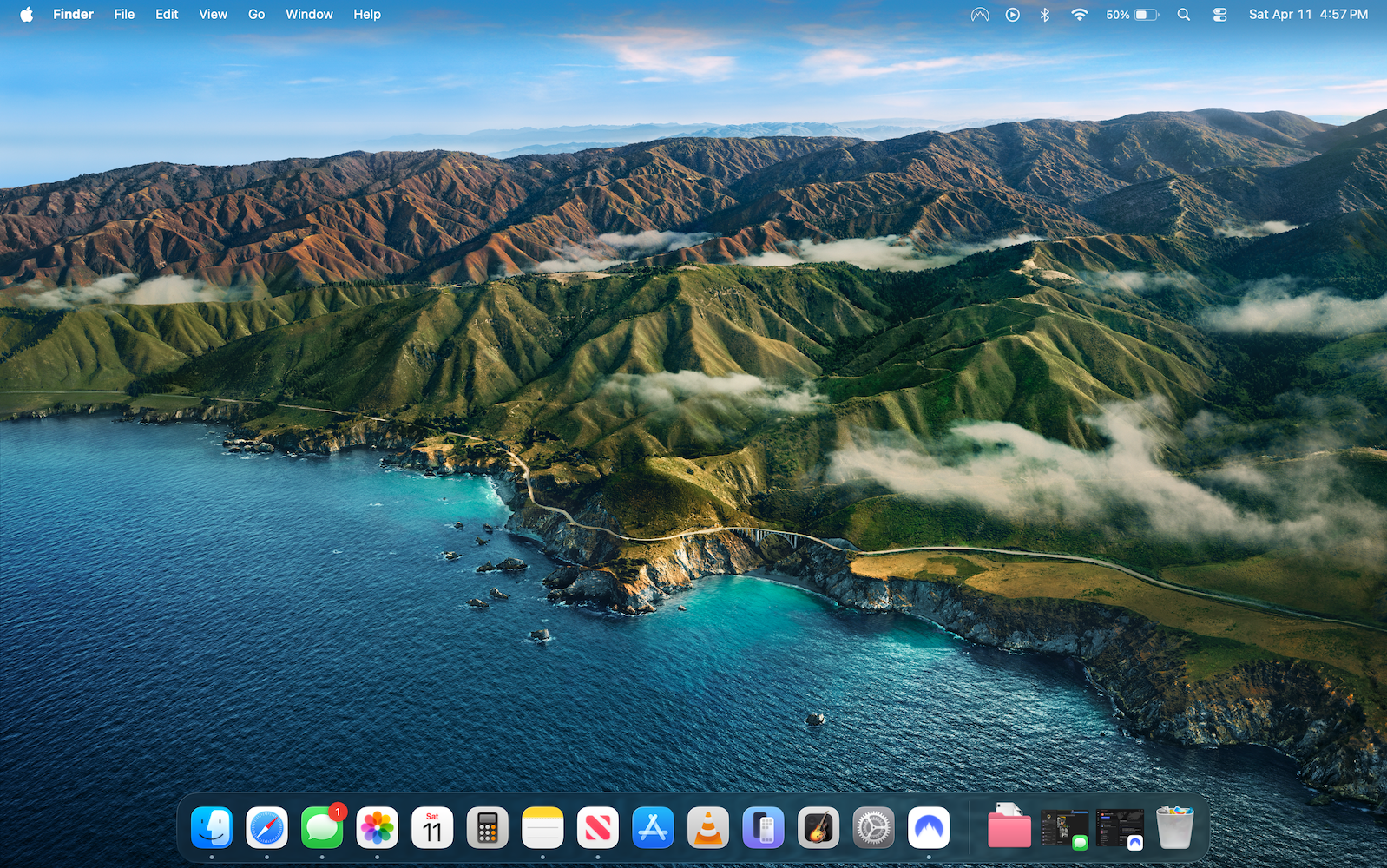The width and height of the screenshot is (1387, 868).
Task: Open the Trash in the Dock
Action: (1174, 828)
